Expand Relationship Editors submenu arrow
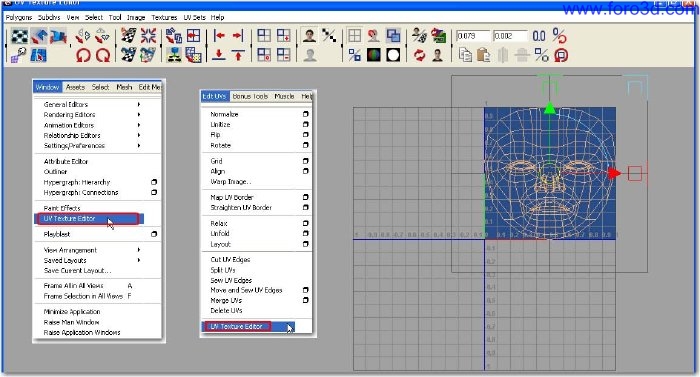The width and height of the screenshot is (700, 377). 139,135
